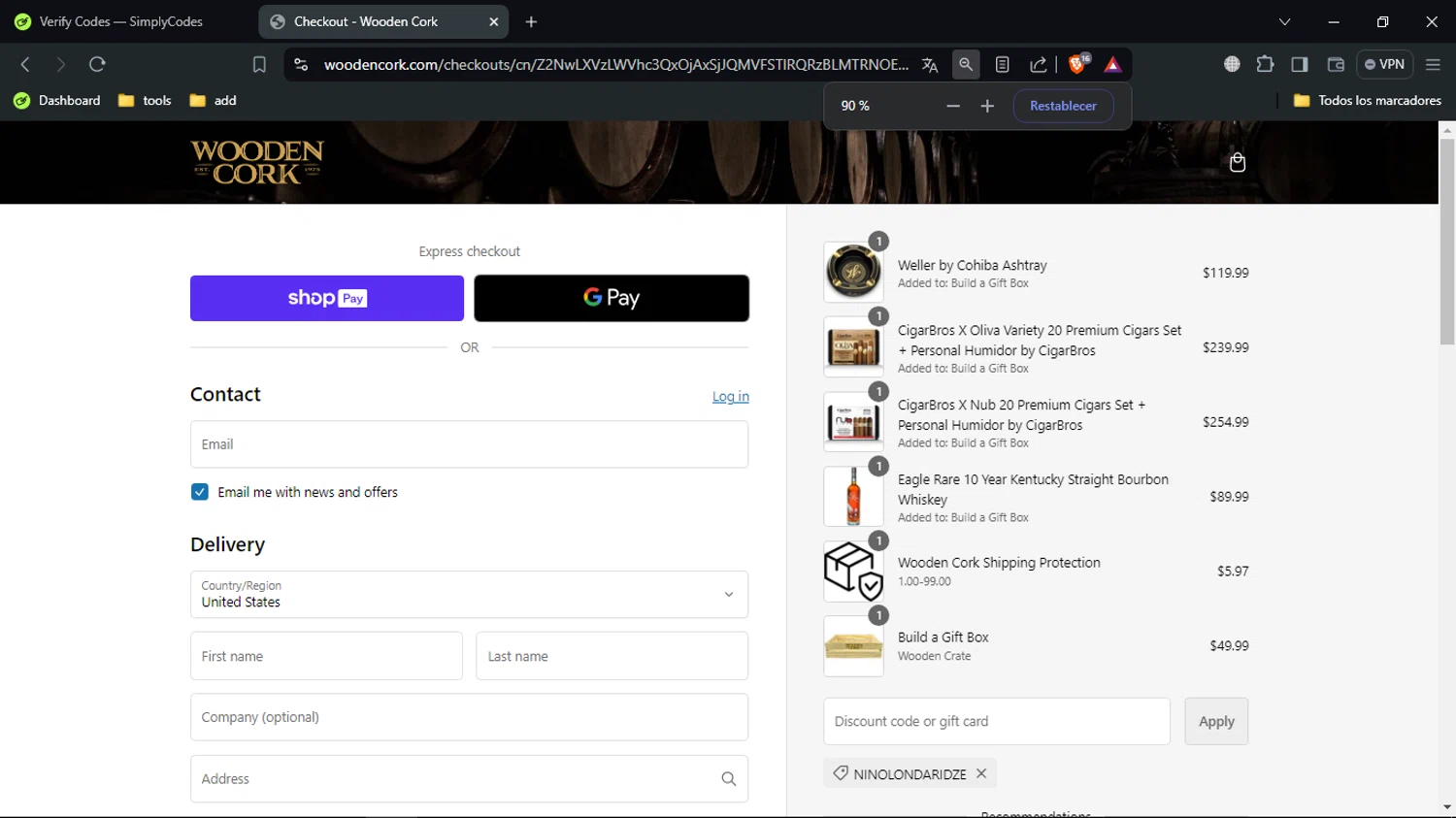Remove NINOLONDARIDZE discount code
This screenshot has height=818, width=1456.
(x=981, y=773)
